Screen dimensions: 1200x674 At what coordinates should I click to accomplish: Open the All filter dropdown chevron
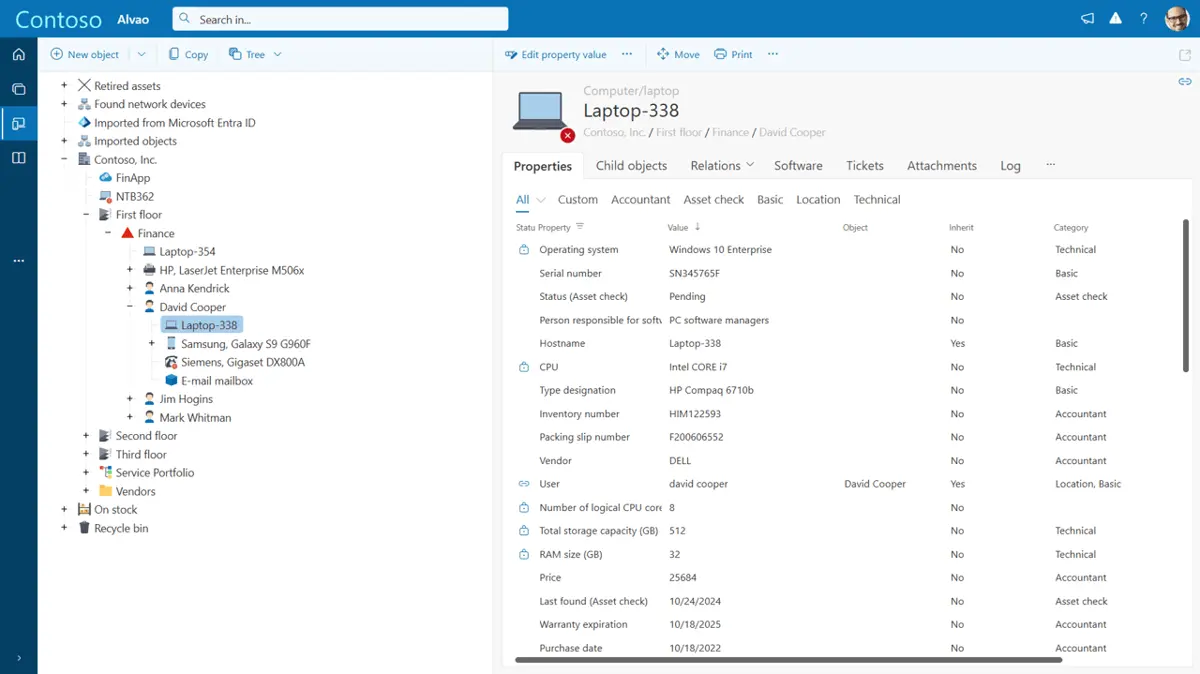coord(541,200)
